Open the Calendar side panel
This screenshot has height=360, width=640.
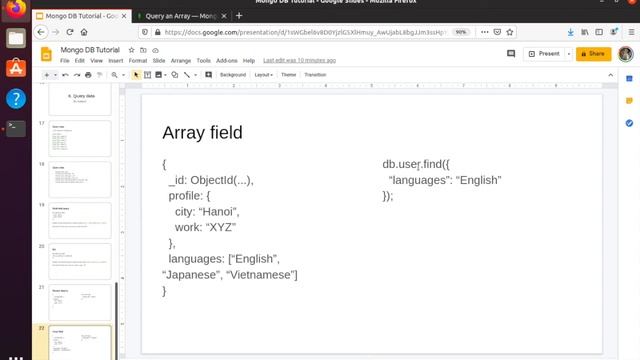(629, 78)
